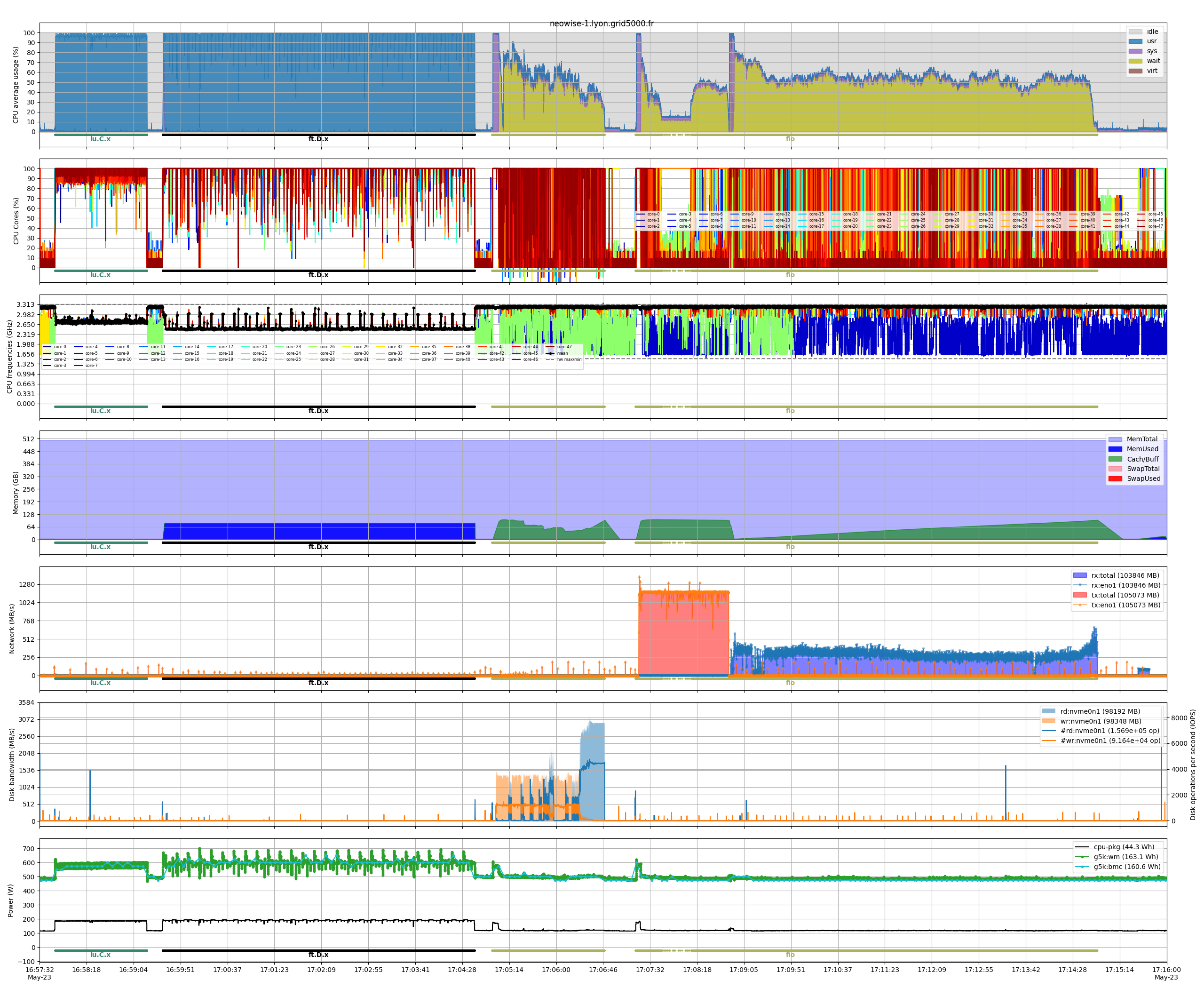Screen dimensions: 1204x988
Task: Click the 'cpu-pkg (44.3 Wh)' legend label
Action: click(x=1124, y=847)
